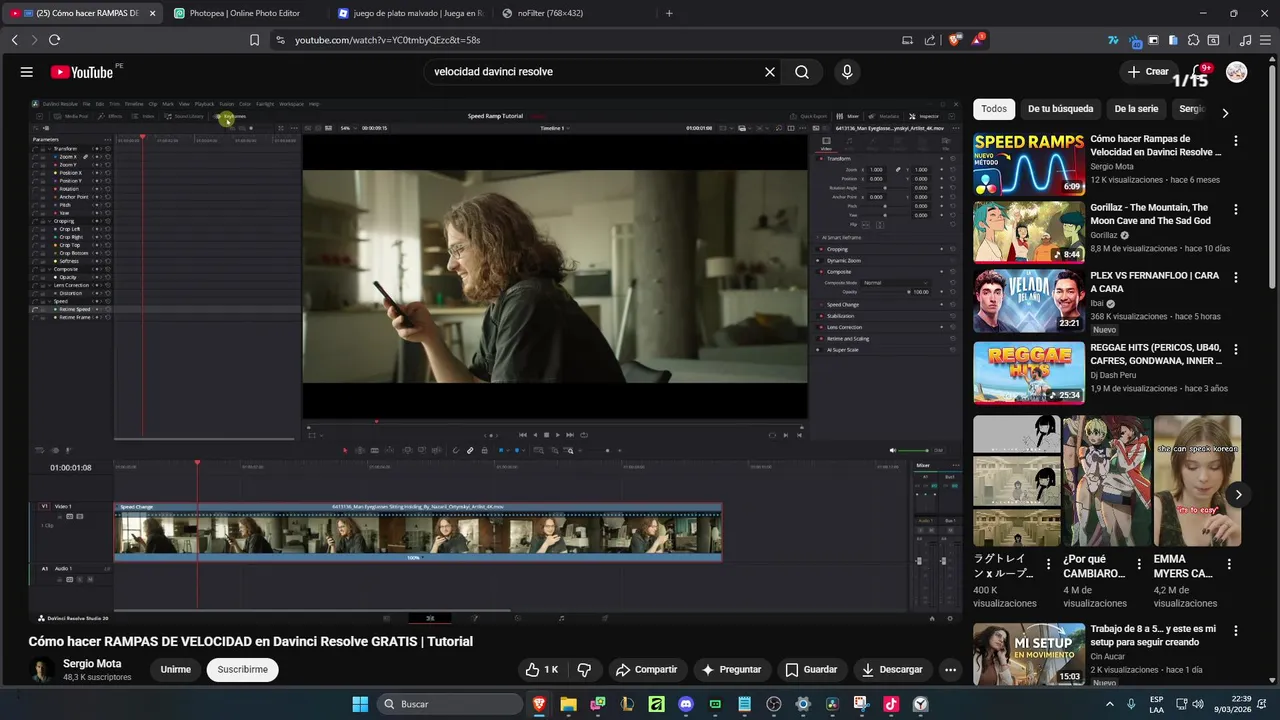Open the REGGAE HITS video thumbnail
Screen dimensions: 1280x720
[x=1029, y=373]
